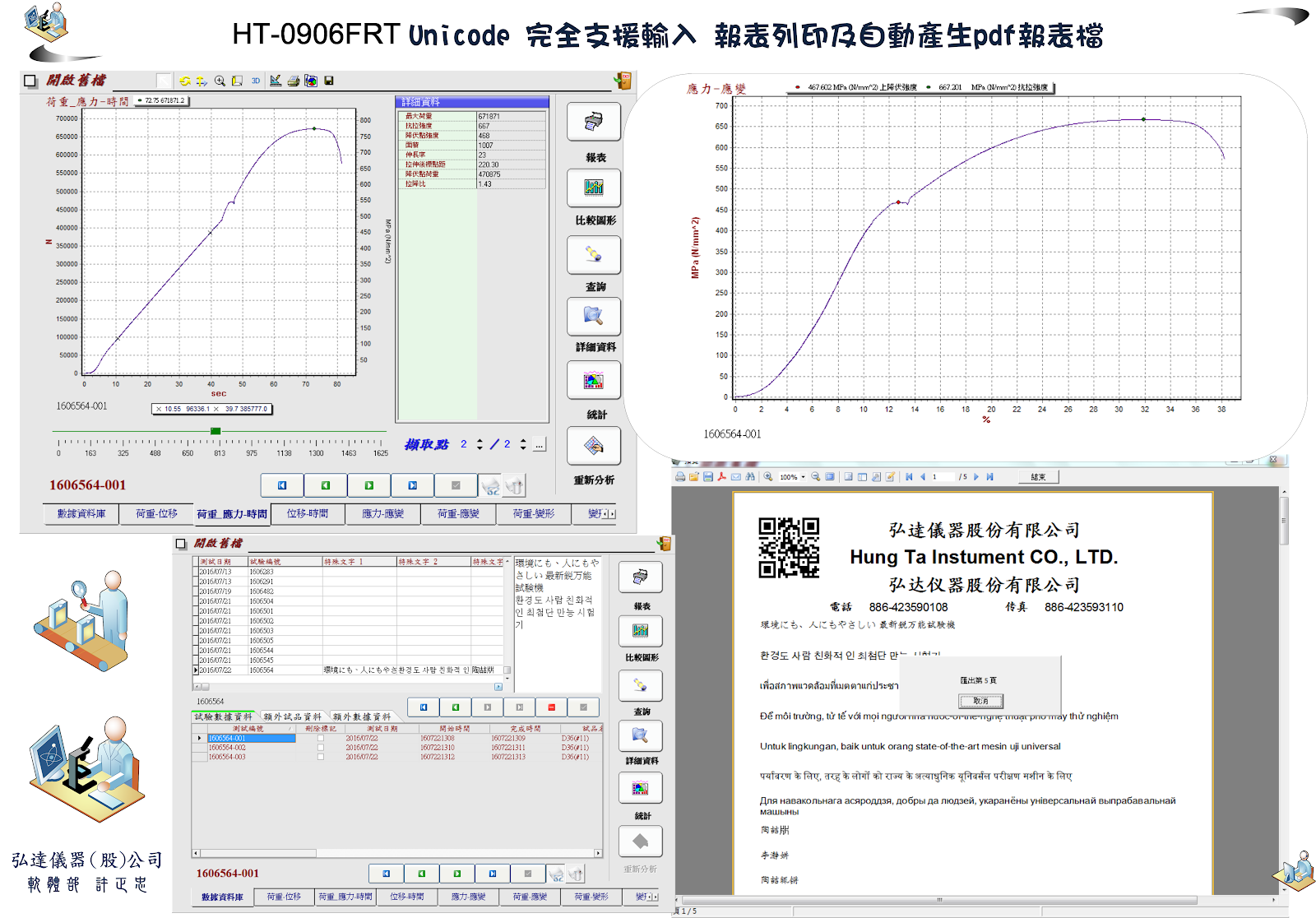Click the save icon in preview toolbar
1316x918 pixels.
point(707,477)
